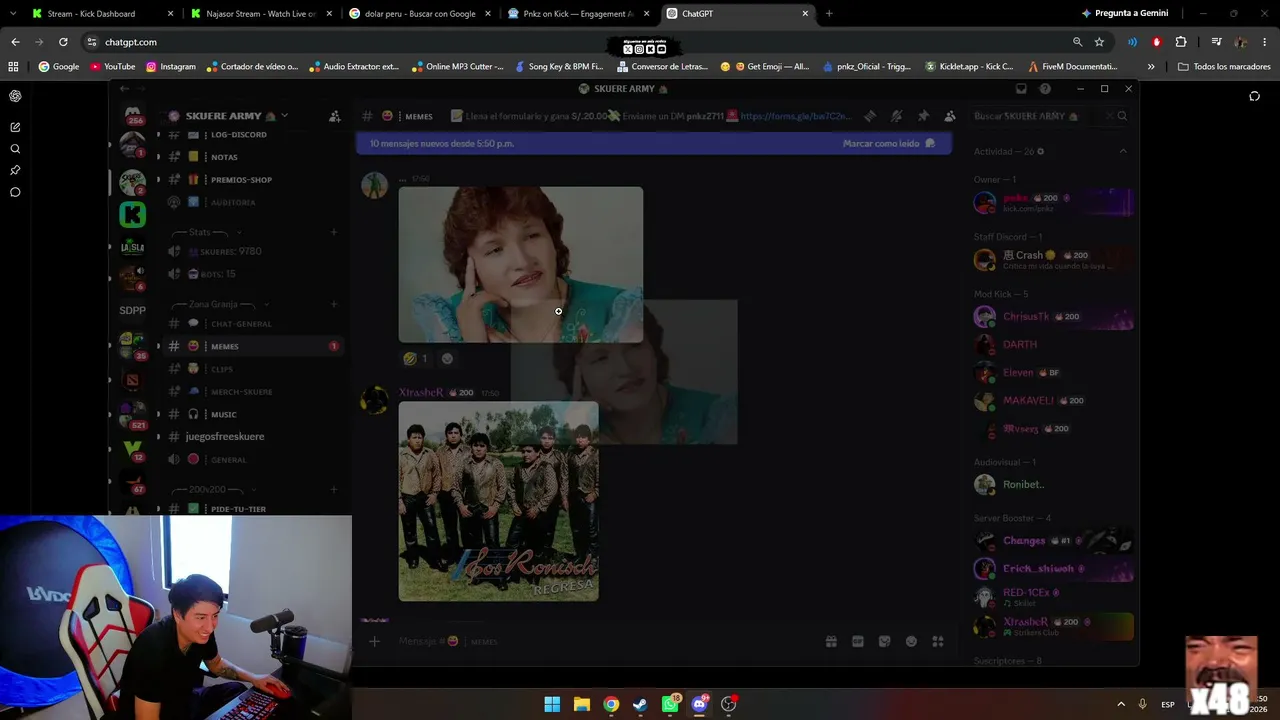The width and height of the screenshot is (1280, 720).
Task: Open apps icon in message bar
Action: click(938, 641)
